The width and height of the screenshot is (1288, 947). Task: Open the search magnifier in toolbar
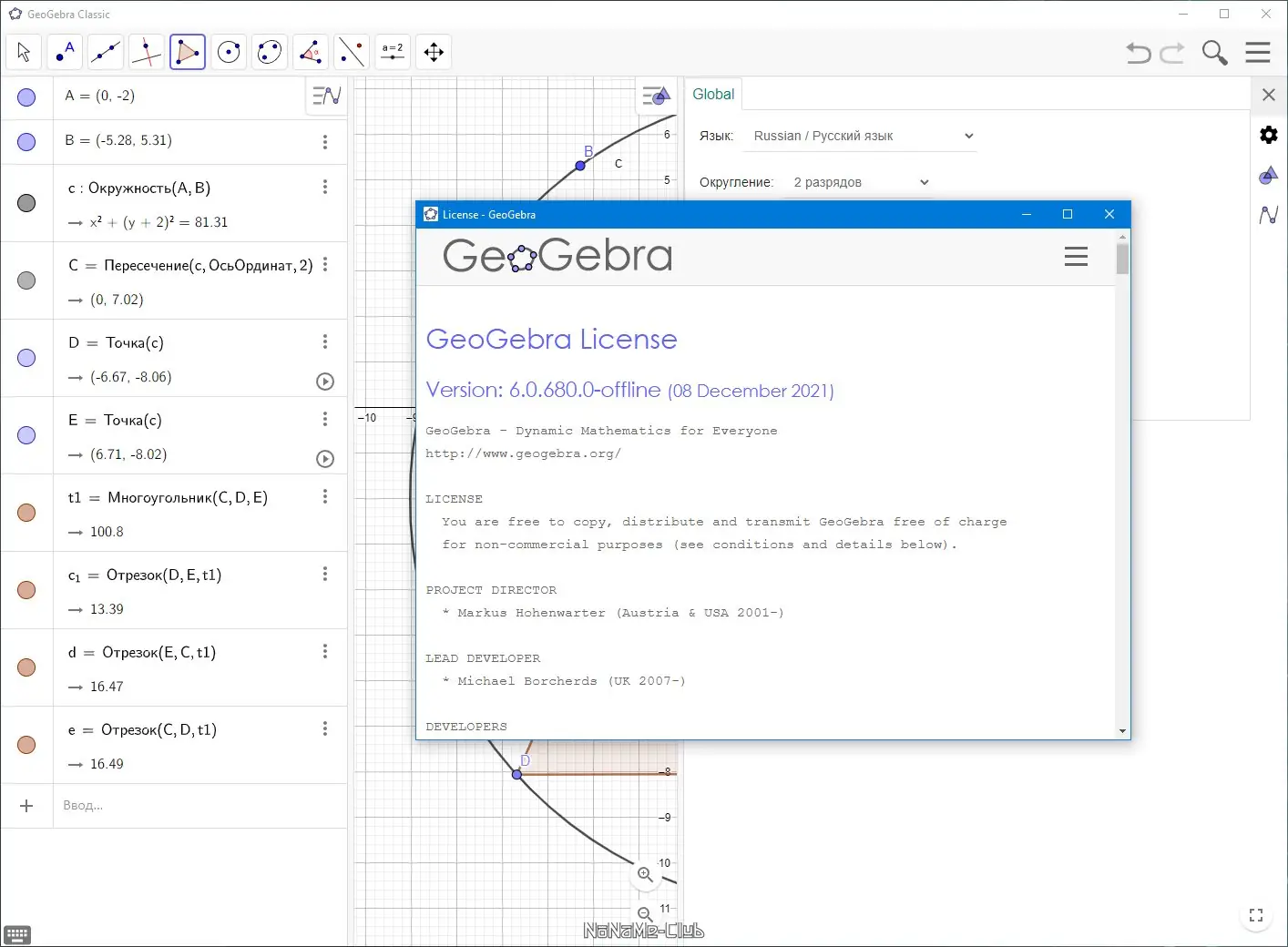point(1214,53)
